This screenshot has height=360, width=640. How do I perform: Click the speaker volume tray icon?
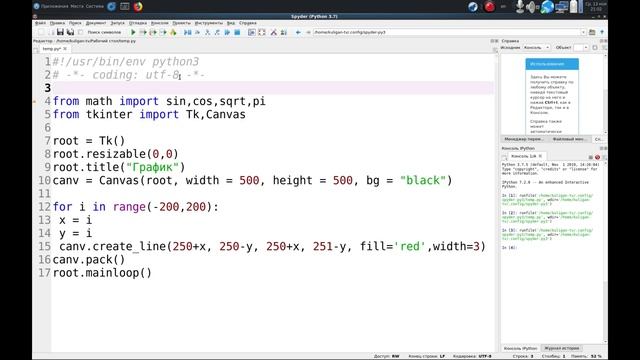531,7
